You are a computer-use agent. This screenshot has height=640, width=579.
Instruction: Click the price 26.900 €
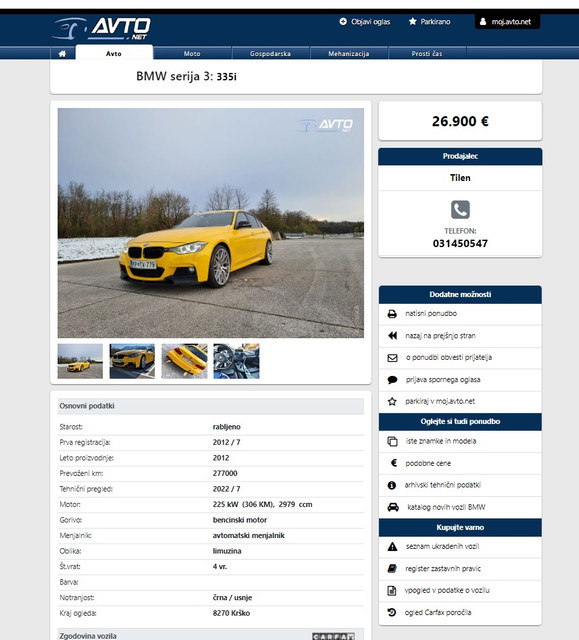[460, 121]
